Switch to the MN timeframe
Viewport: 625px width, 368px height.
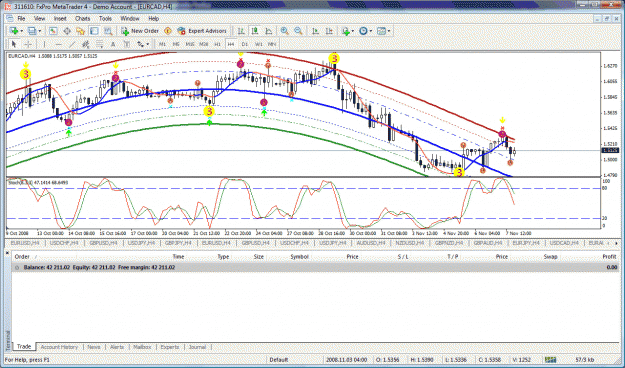click(x=272, y=44)
